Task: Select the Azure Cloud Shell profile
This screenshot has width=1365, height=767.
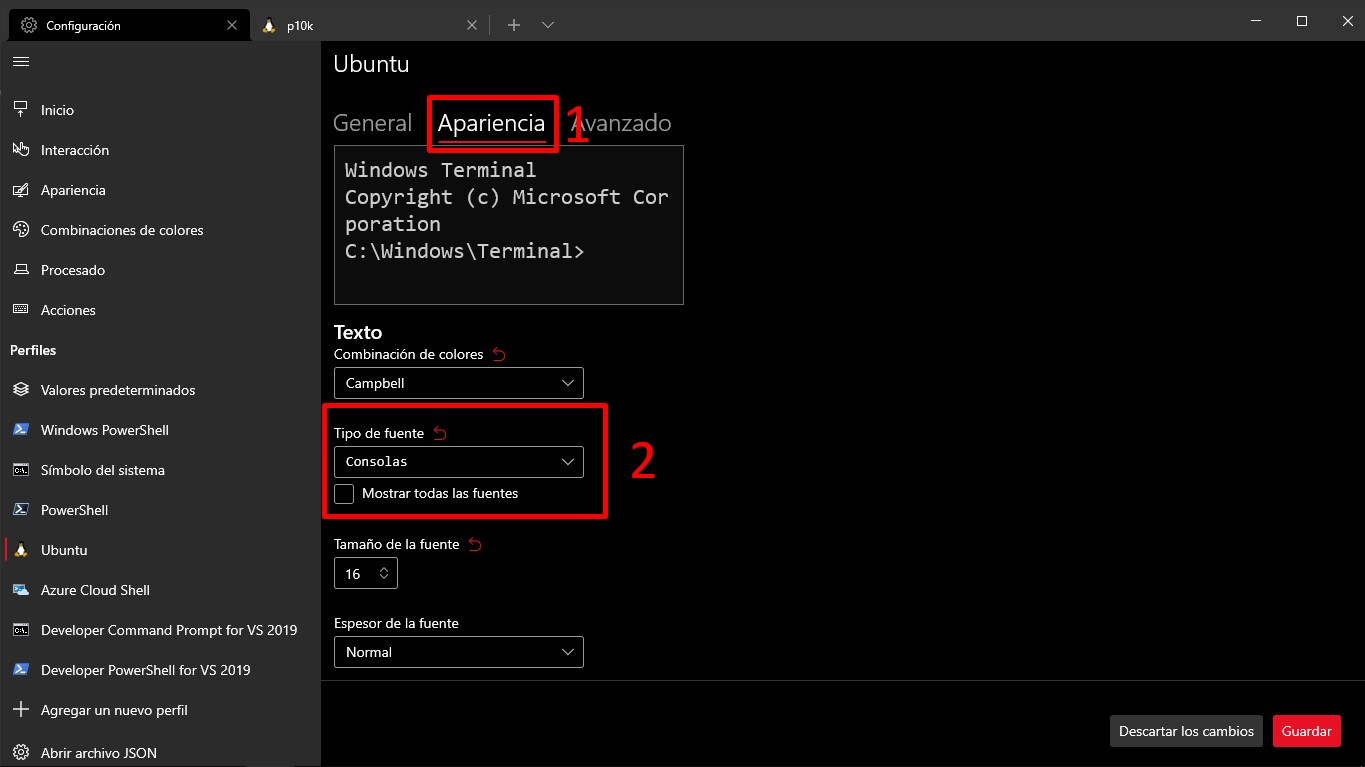Action: click(x=160, y=590)
